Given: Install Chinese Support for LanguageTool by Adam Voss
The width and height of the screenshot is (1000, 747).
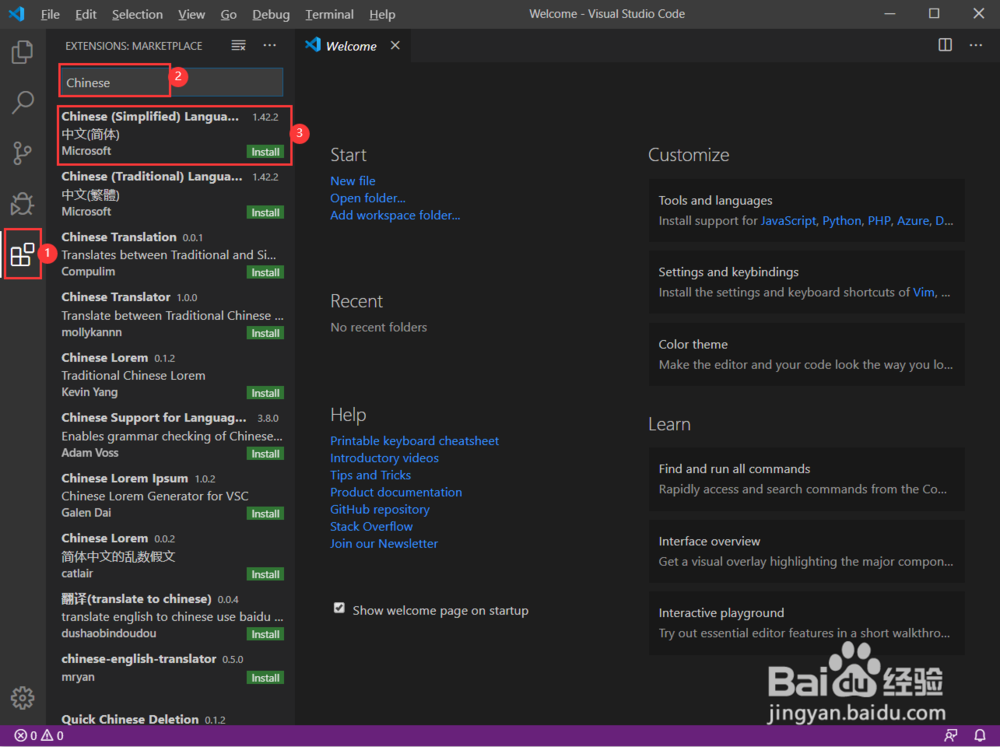Looking at the screenshot, I should pos(265,454).
